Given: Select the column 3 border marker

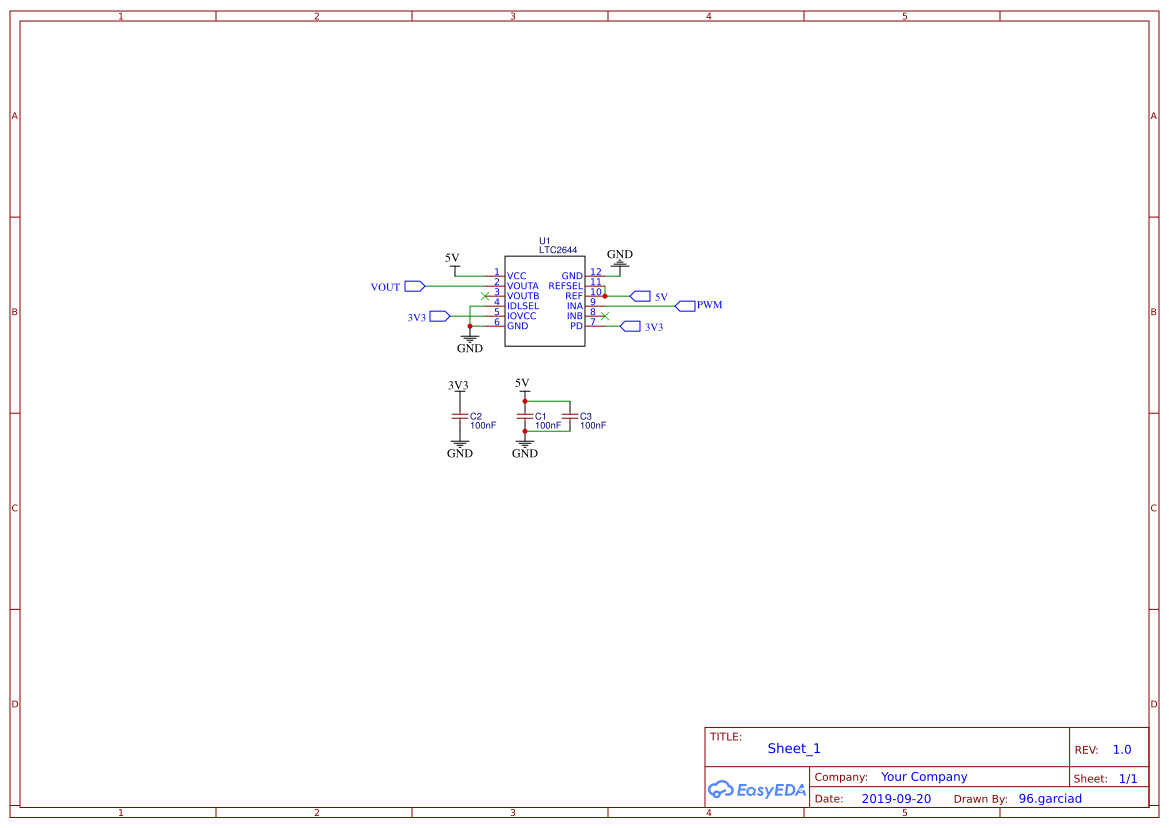Looking at the screenshot, I should 511,15.
